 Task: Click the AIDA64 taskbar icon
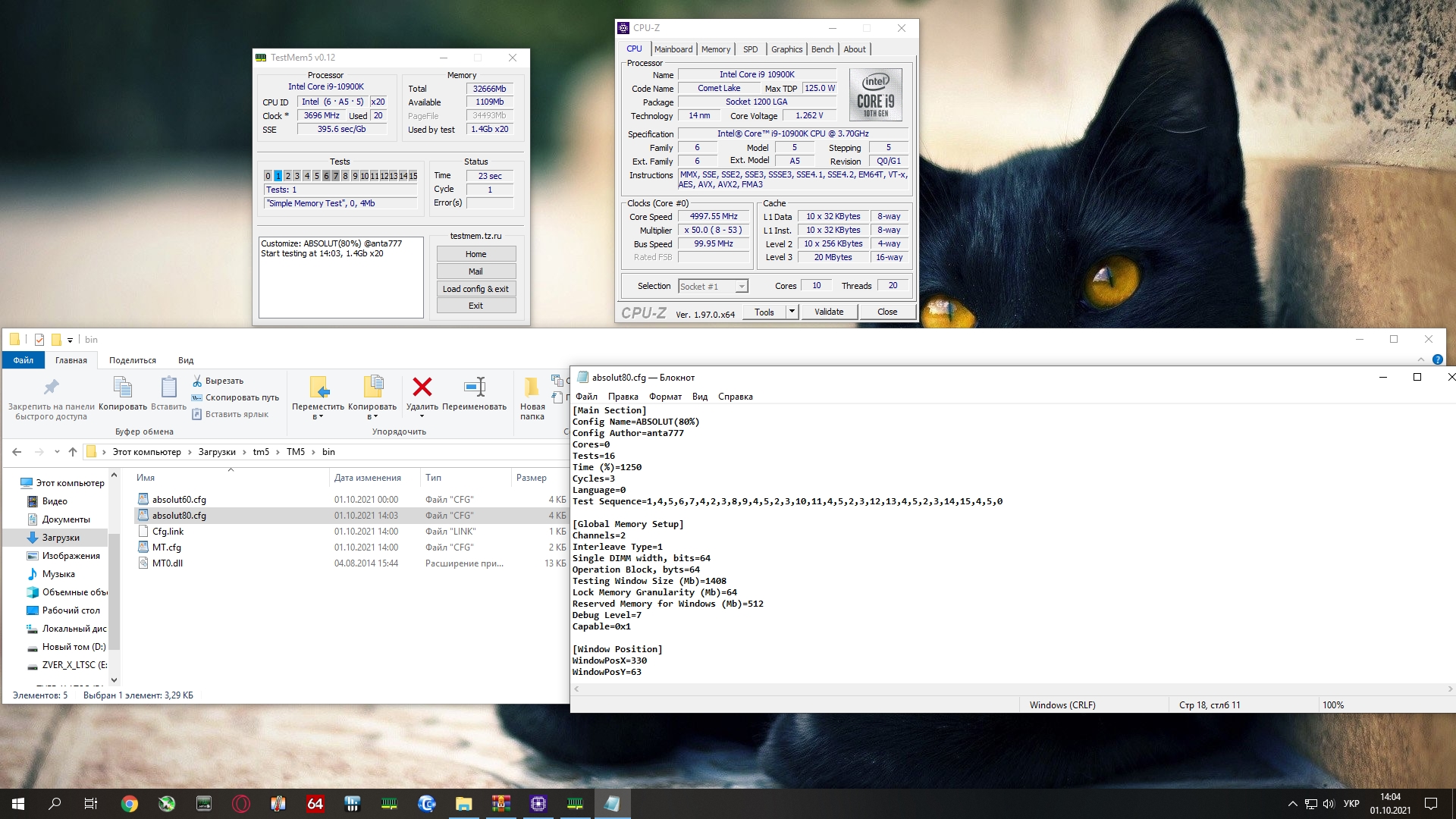[x=315, y=804]
